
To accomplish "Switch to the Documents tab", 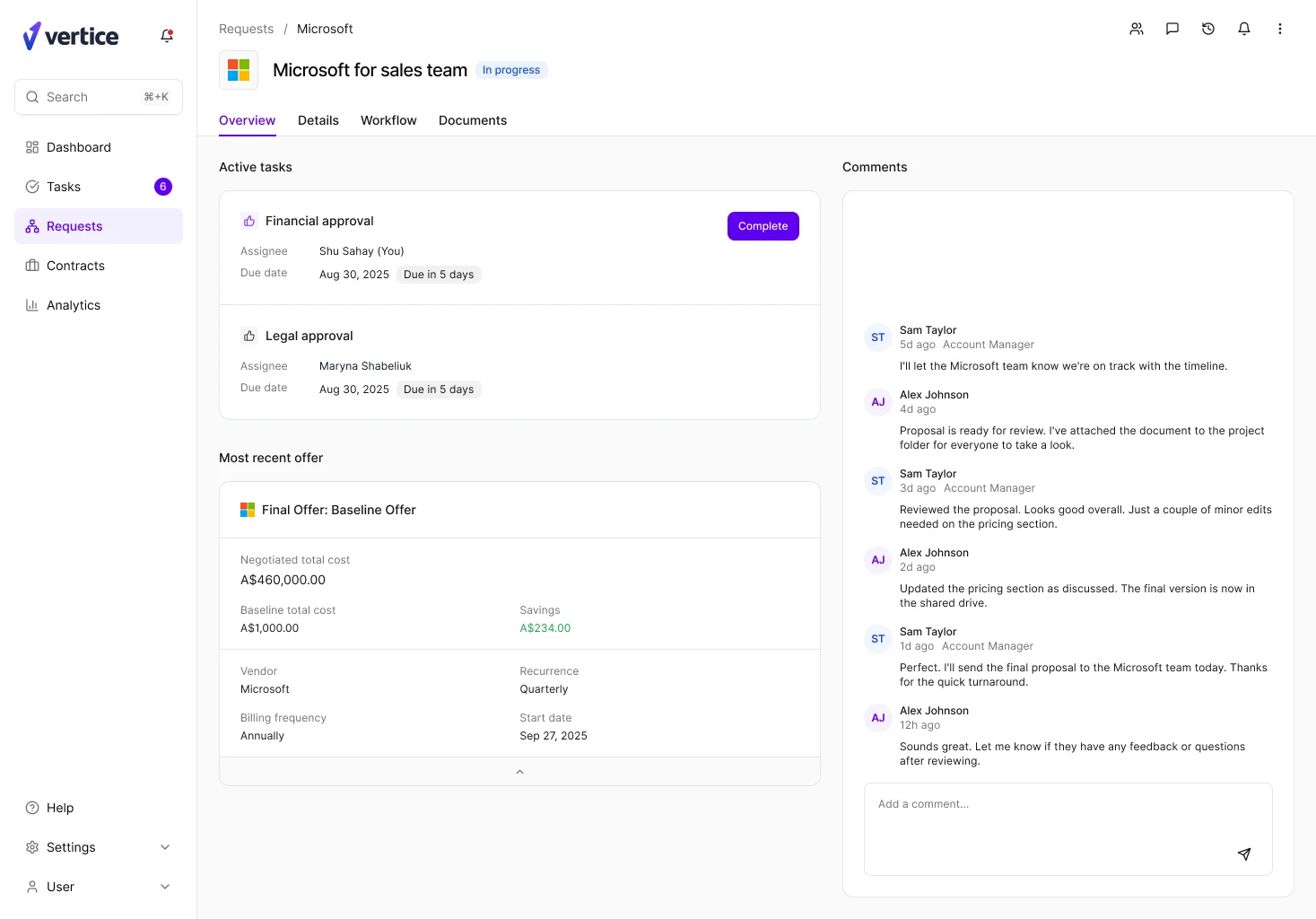I will coord(473,120).
